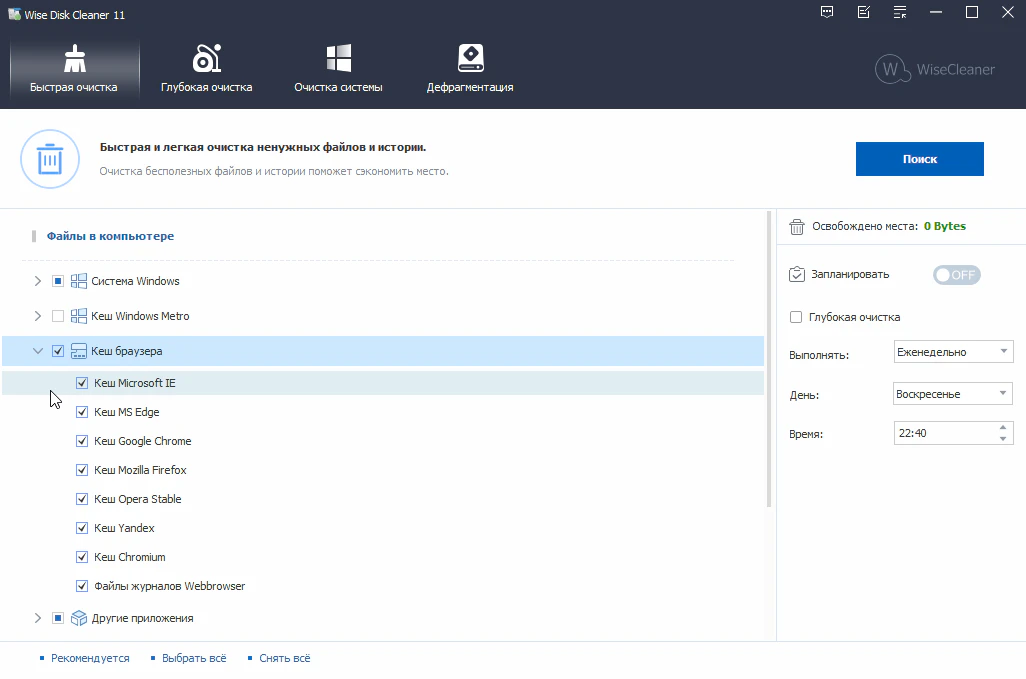Uncheck the Кеш Google Chrome checkbox
The height and width of the screenshot is (679, 1026).
click(83, 441)
